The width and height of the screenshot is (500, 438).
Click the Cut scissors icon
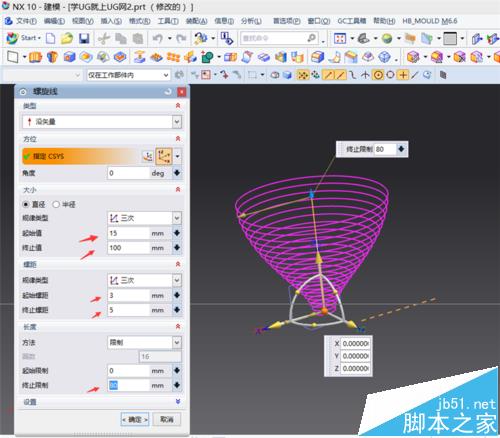point(104,39)
